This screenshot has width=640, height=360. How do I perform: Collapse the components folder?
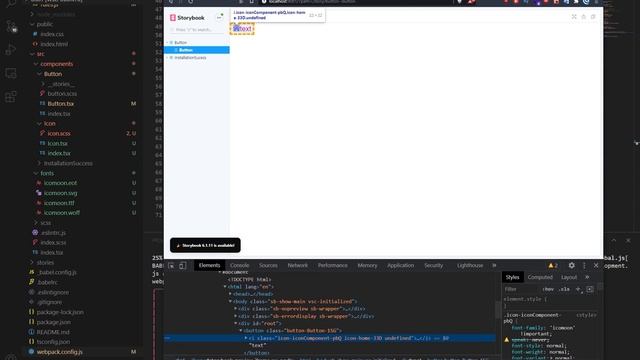(x=36, y=64)
